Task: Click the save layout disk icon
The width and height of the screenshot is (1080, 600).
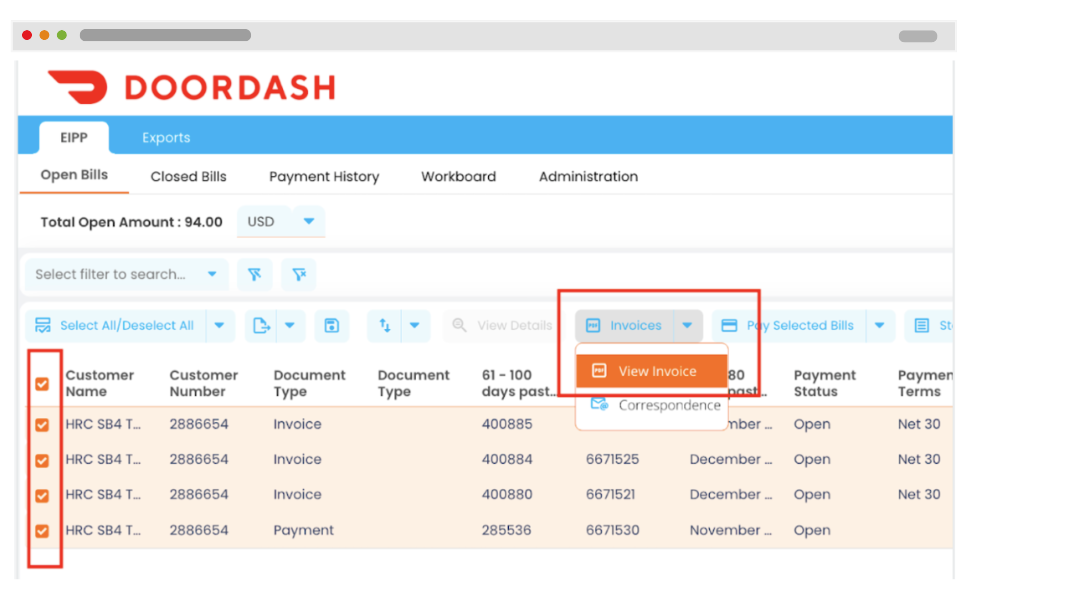Action: click(331, 325)
